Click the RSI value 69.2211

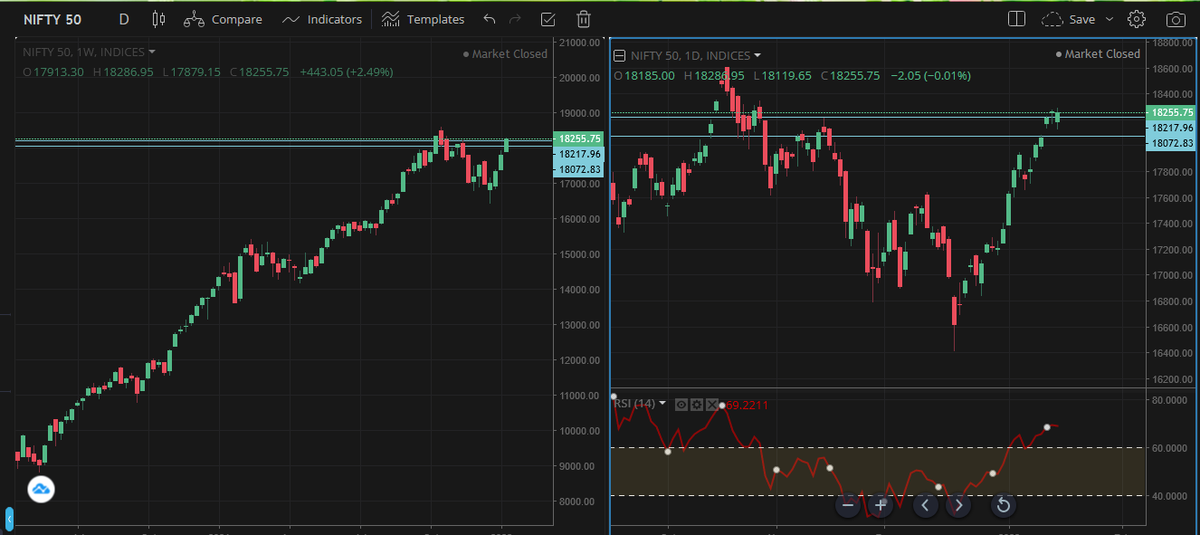[746, 404]
